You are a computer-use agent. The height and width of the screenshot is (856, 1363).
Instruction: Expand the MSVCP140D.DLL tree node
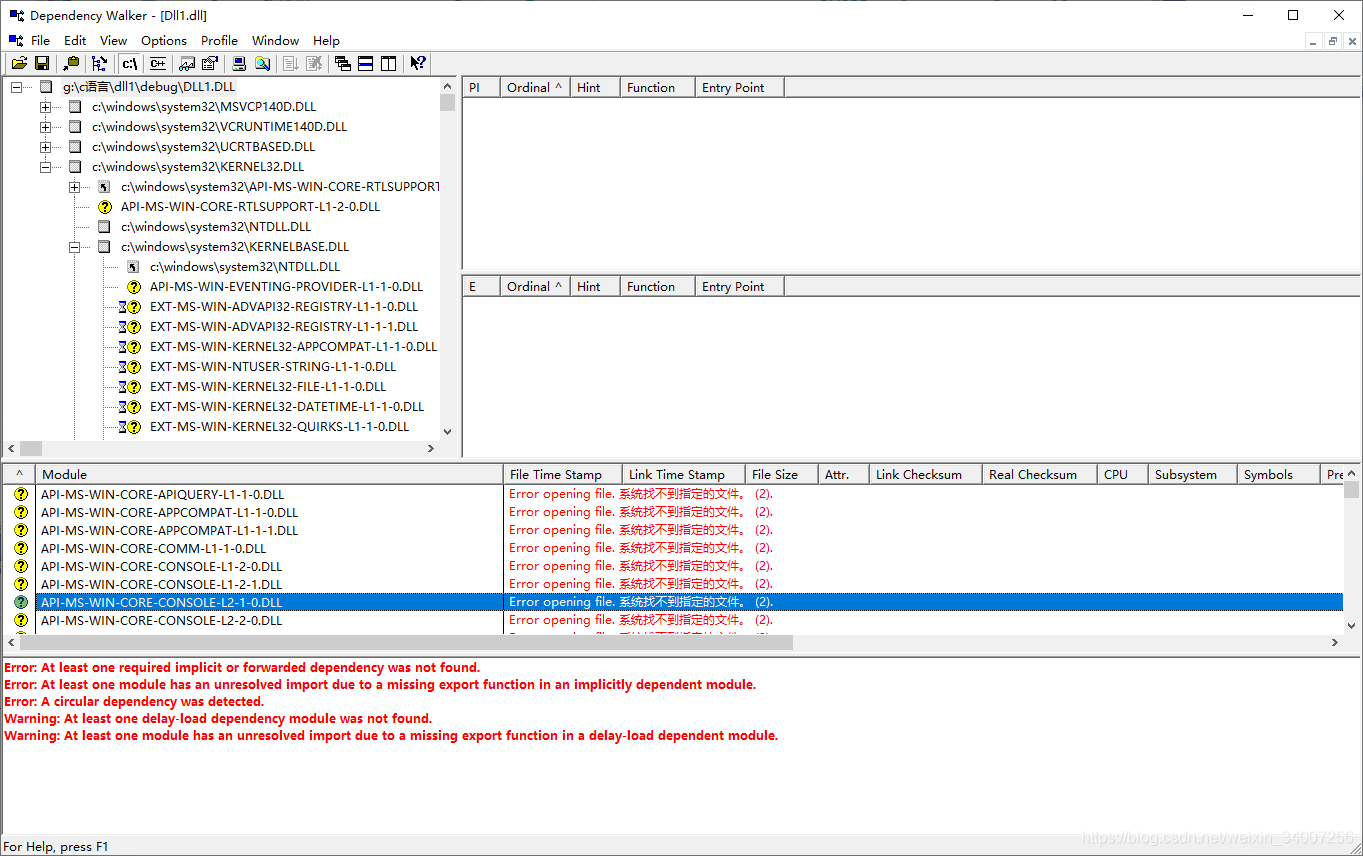[45, 107]
